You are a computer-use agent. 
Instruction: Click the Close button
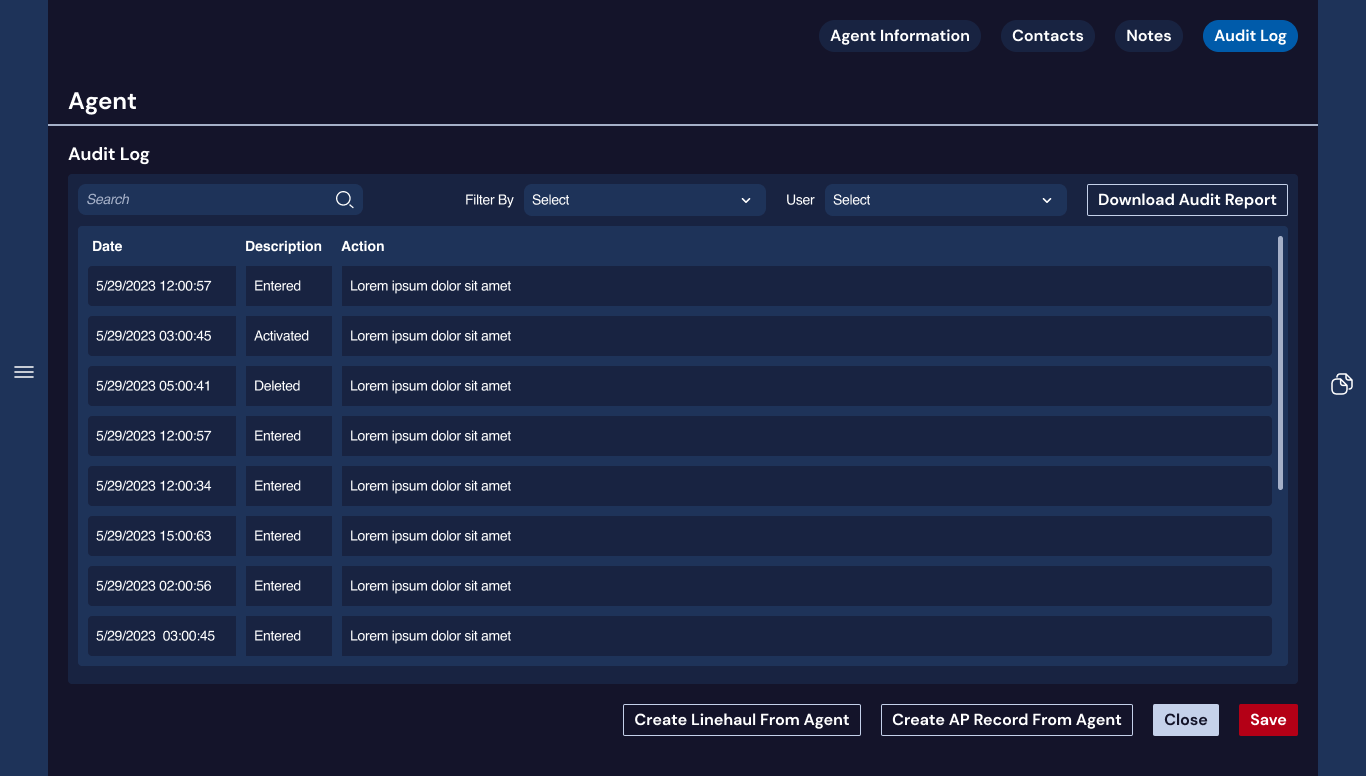pos(1186,720)
